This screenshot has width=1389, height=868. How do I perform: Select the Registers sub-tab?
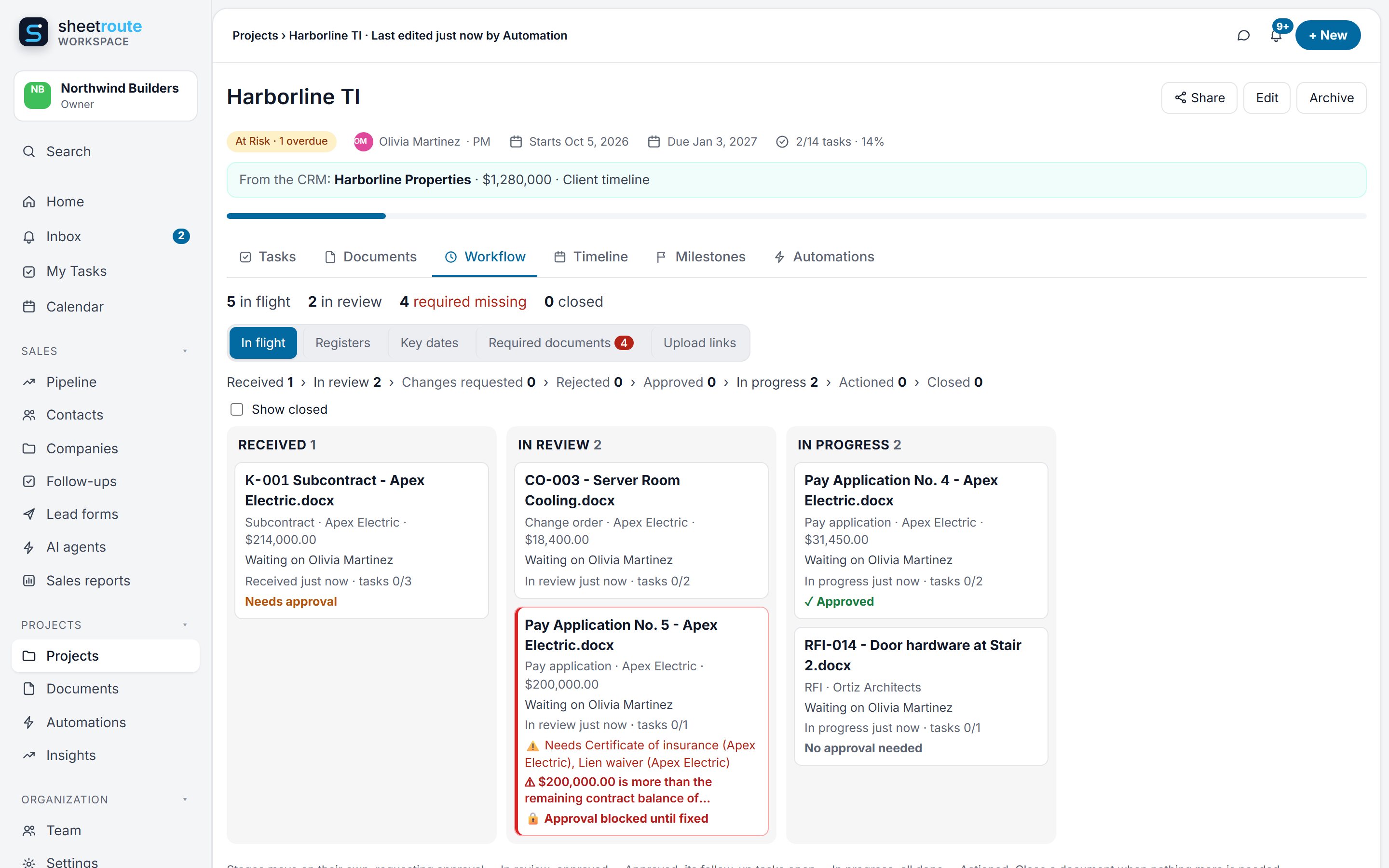pyautogui.click(x=342, y=343)
